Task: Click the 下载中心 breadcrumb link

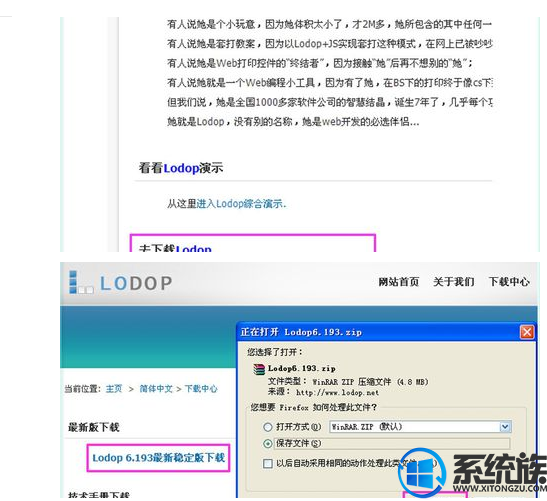Action: [x=201, y=389]
